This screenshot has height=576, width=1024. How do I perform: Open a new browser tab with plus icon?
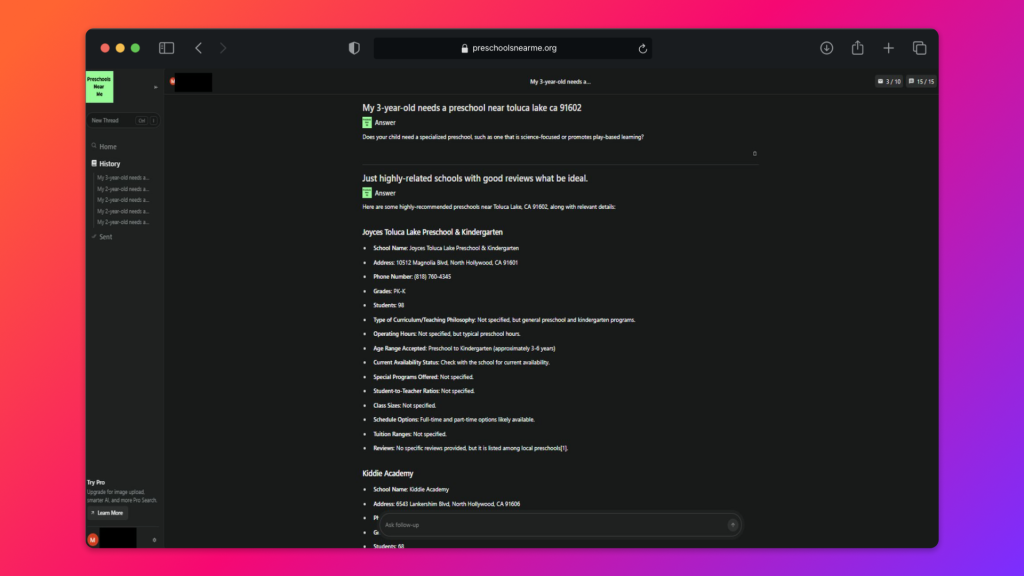[x=888, y=48]
